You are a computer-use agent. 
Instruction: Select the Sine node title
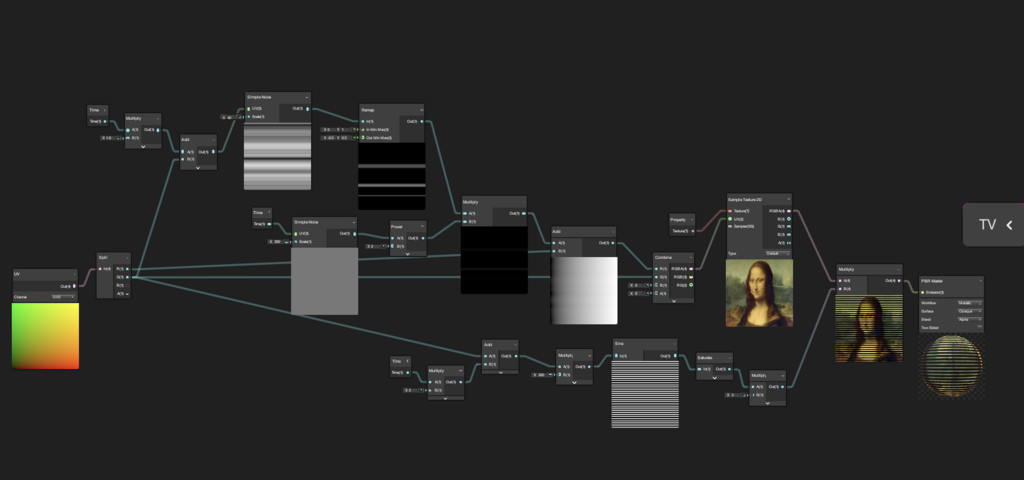619,344
